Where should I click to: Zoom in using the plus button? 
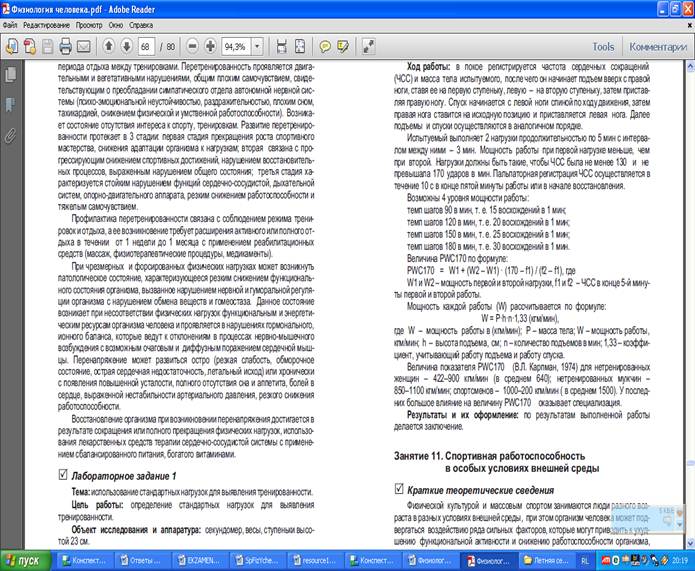tap(210, 46)
